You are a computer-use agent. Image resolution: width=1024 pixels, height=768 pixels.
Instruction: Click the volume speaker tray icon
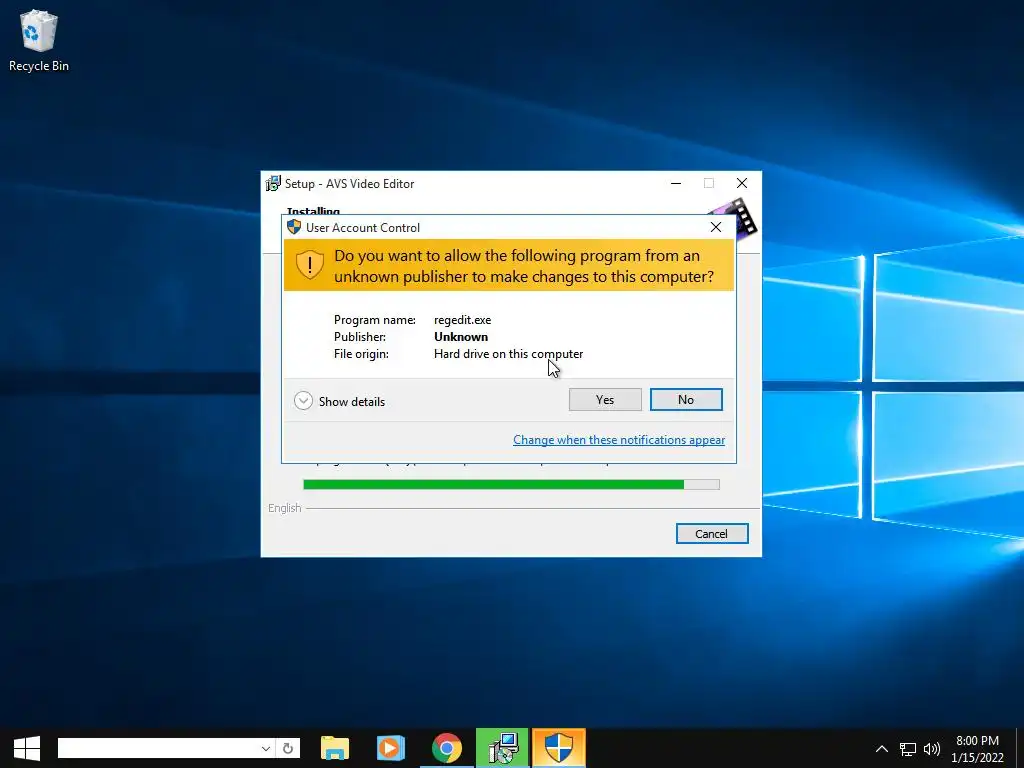(x=932, y=748)
